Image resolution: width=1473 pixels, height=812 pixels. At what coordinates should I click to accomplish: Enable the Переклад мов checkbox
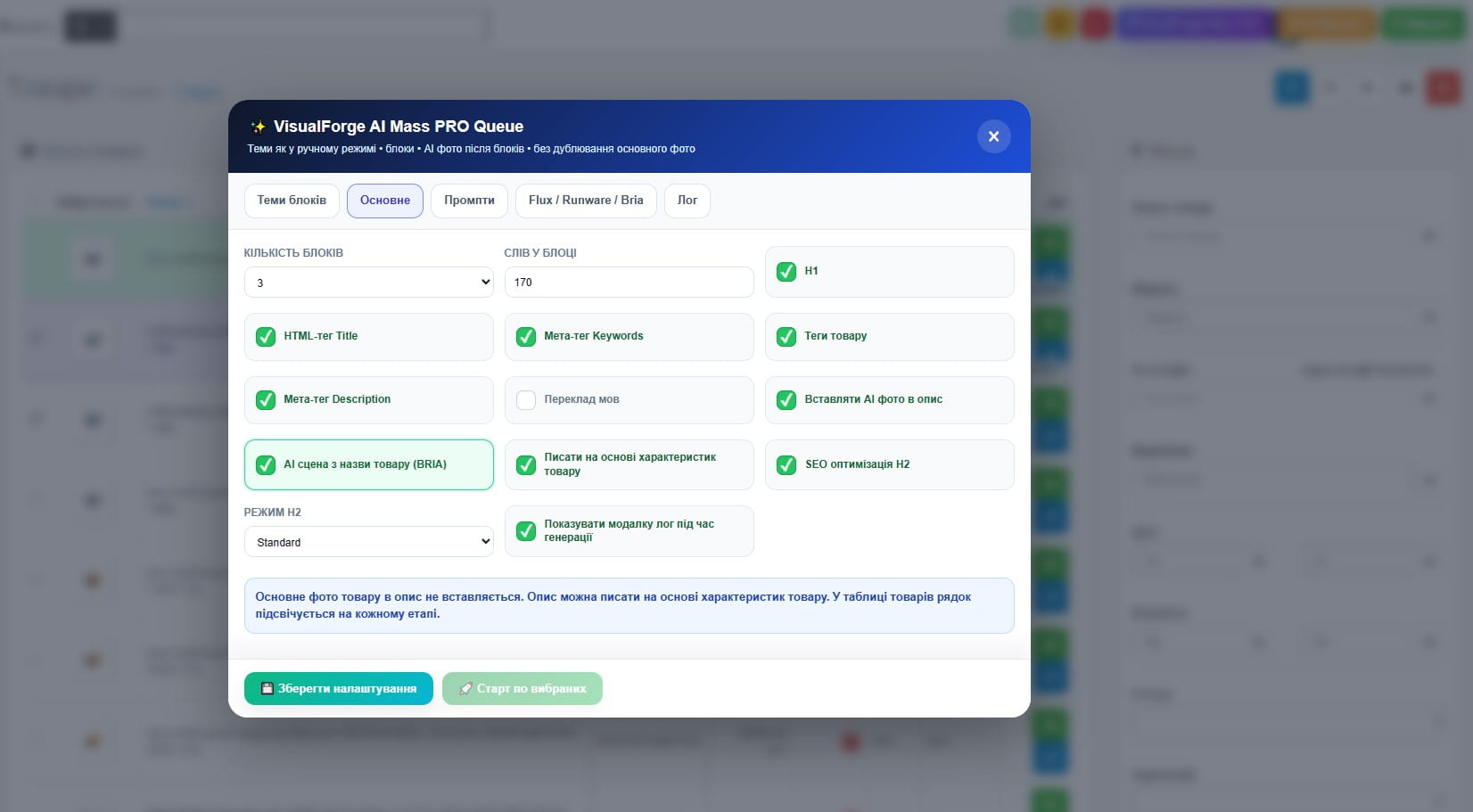pyautogui.click(x=526, y=399)
